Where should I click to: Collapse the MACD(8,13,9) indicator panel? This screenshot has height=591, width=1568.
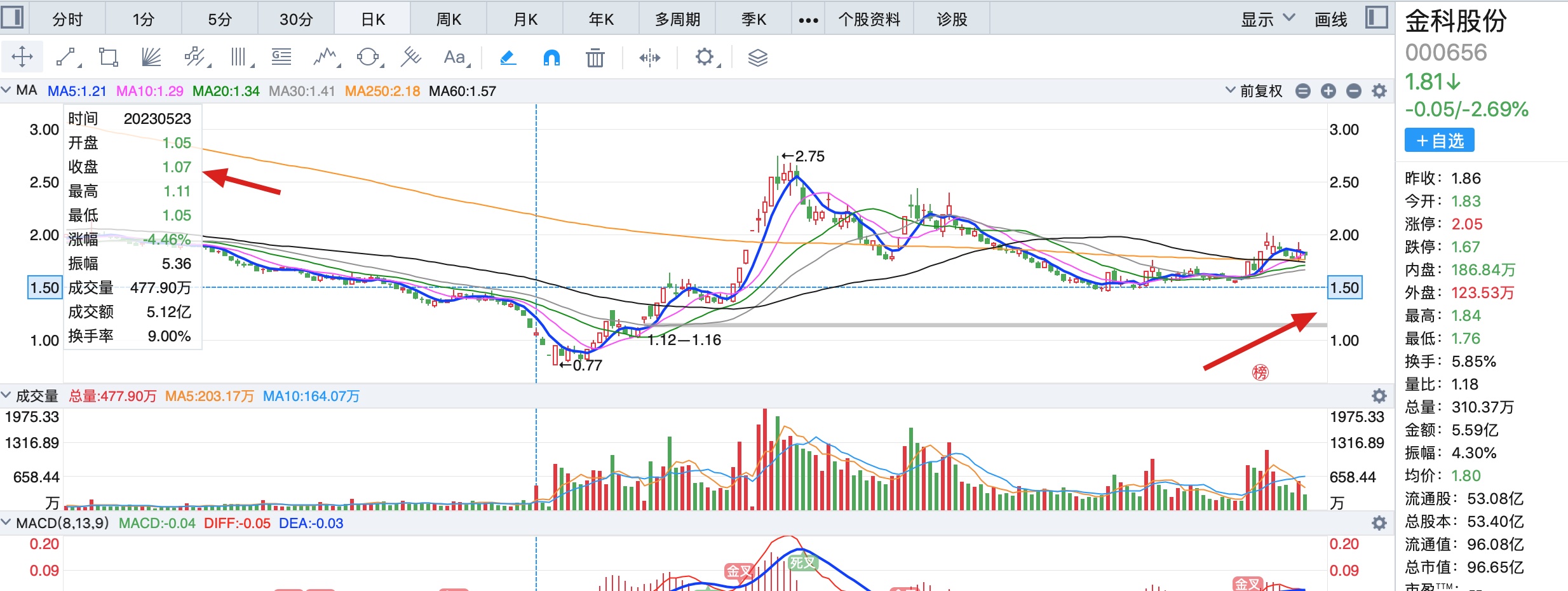[6, 523]
